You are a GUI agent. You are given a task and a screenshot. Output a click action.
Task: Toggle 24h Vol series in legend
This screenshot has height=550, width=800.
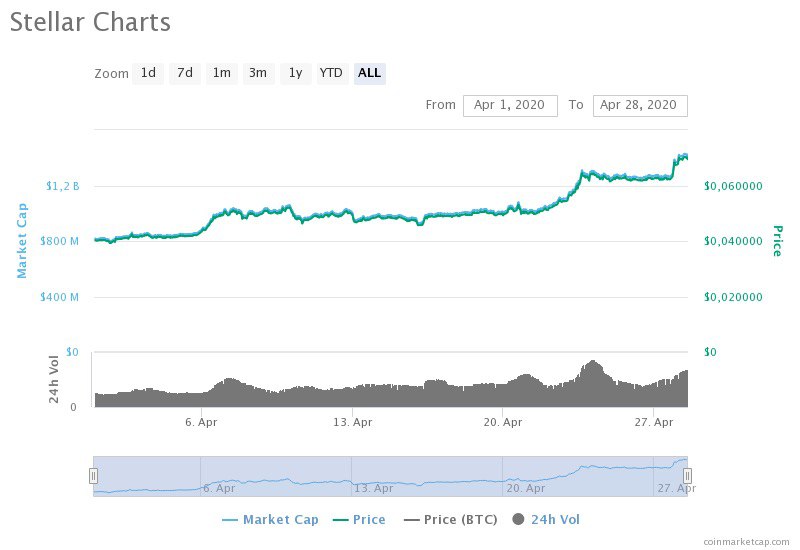546,519
